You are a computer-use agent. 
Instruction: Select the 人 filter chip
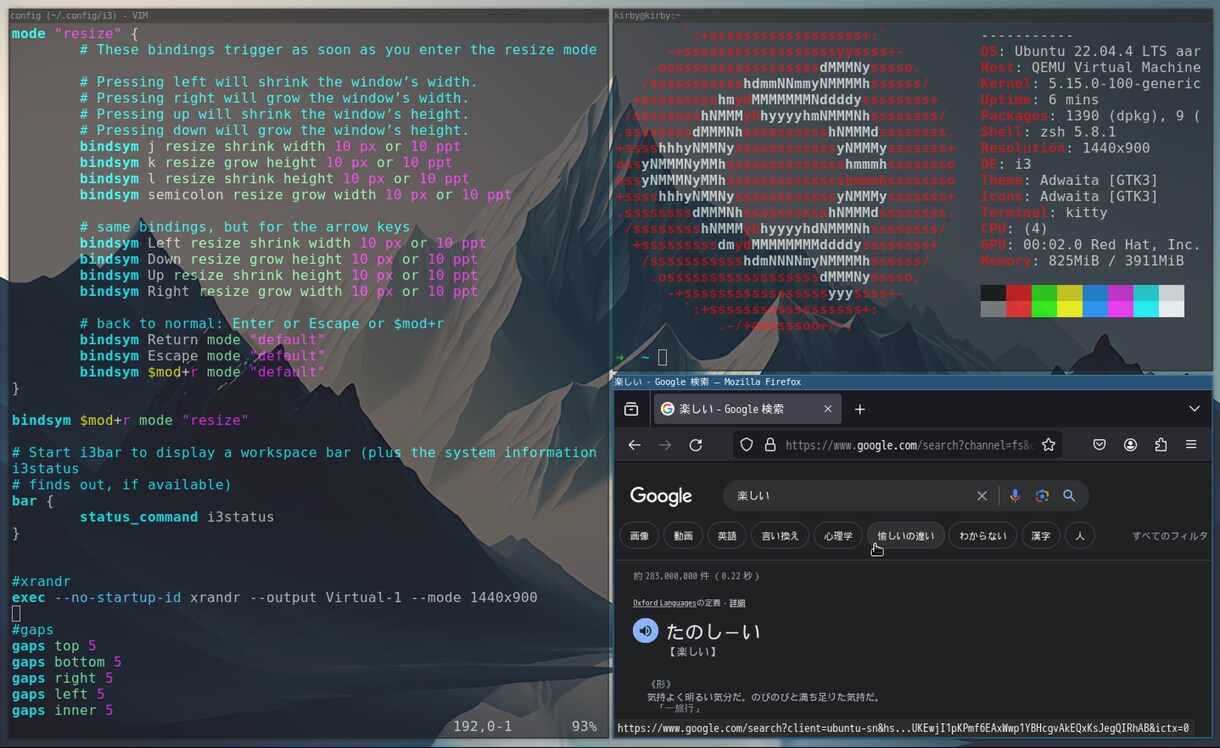click(x=1080, y=536)
